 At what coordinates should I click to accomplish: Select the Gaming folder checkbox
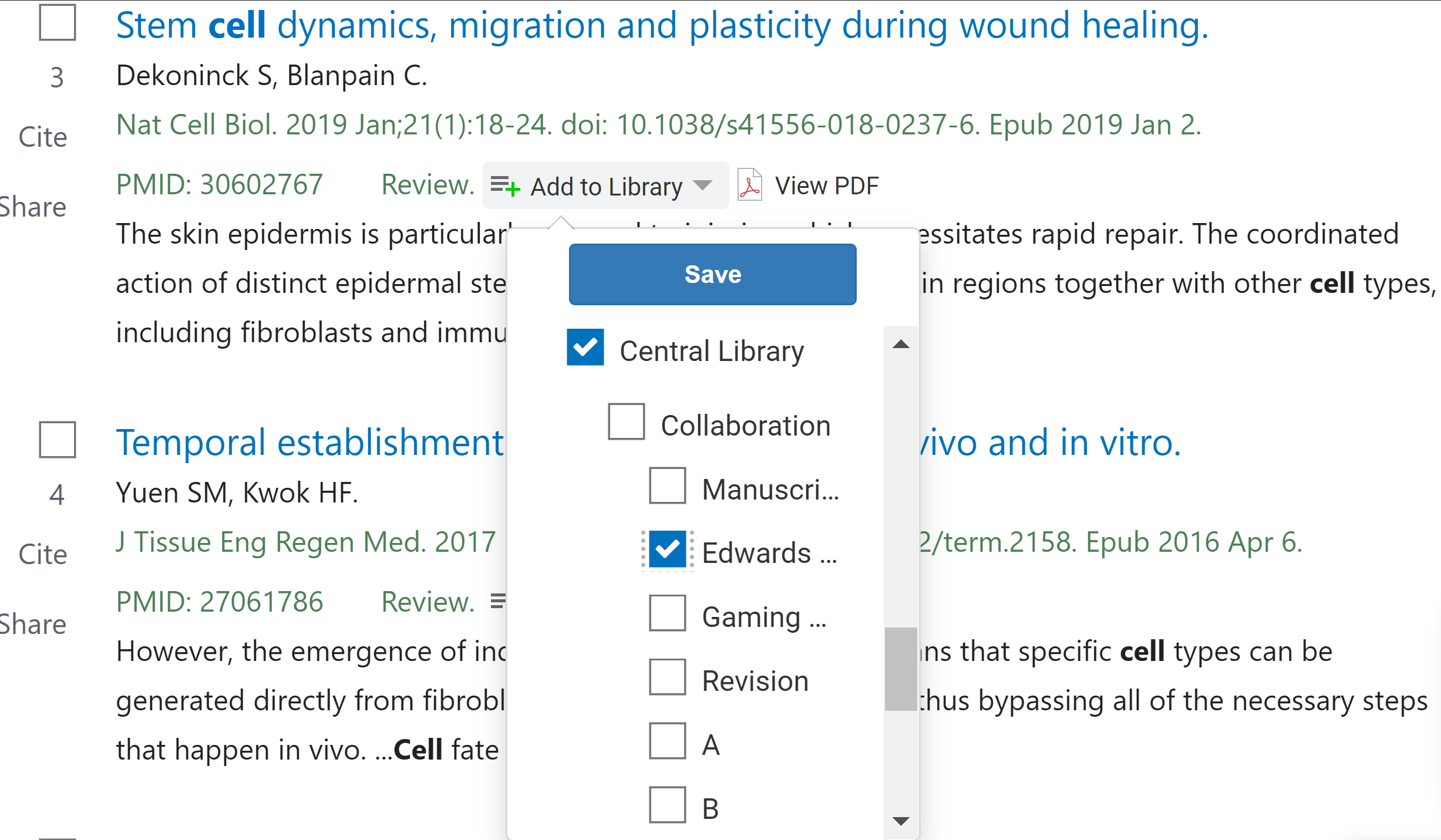point(667,613)
